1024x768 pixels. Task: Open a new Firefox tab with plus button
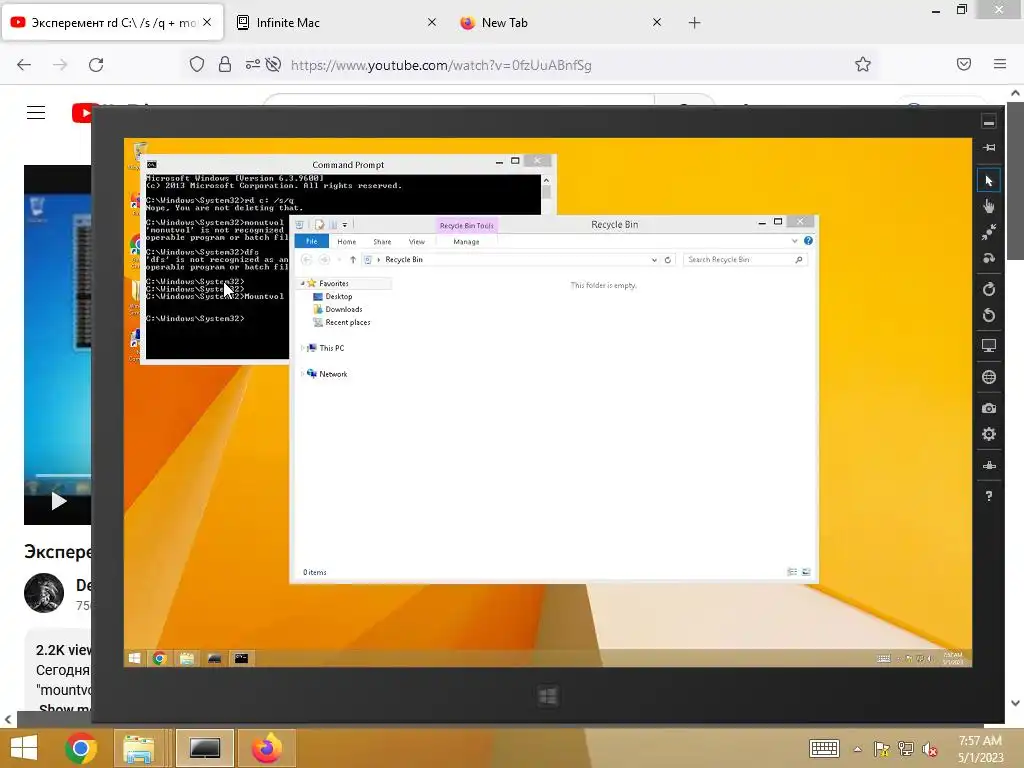tap(694, 23)
